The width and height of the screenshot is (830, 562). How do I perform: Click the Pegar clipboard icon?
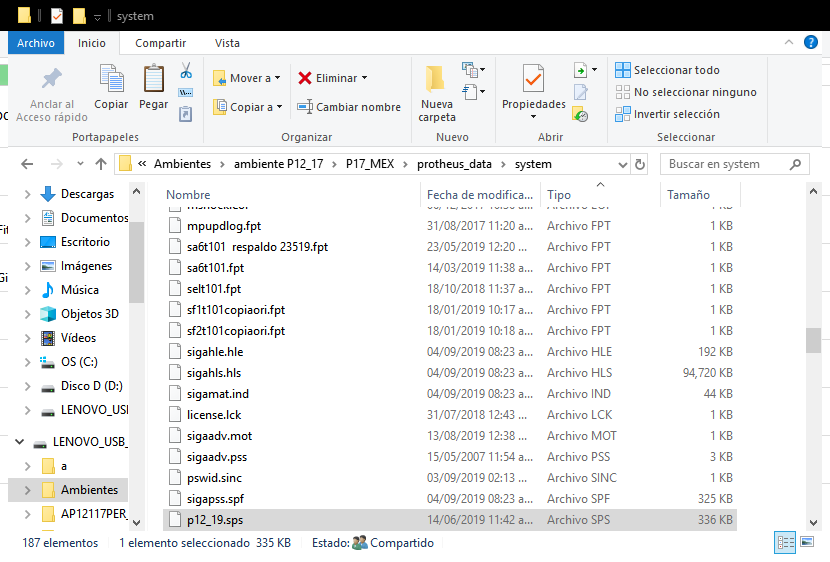coord(154,78)
